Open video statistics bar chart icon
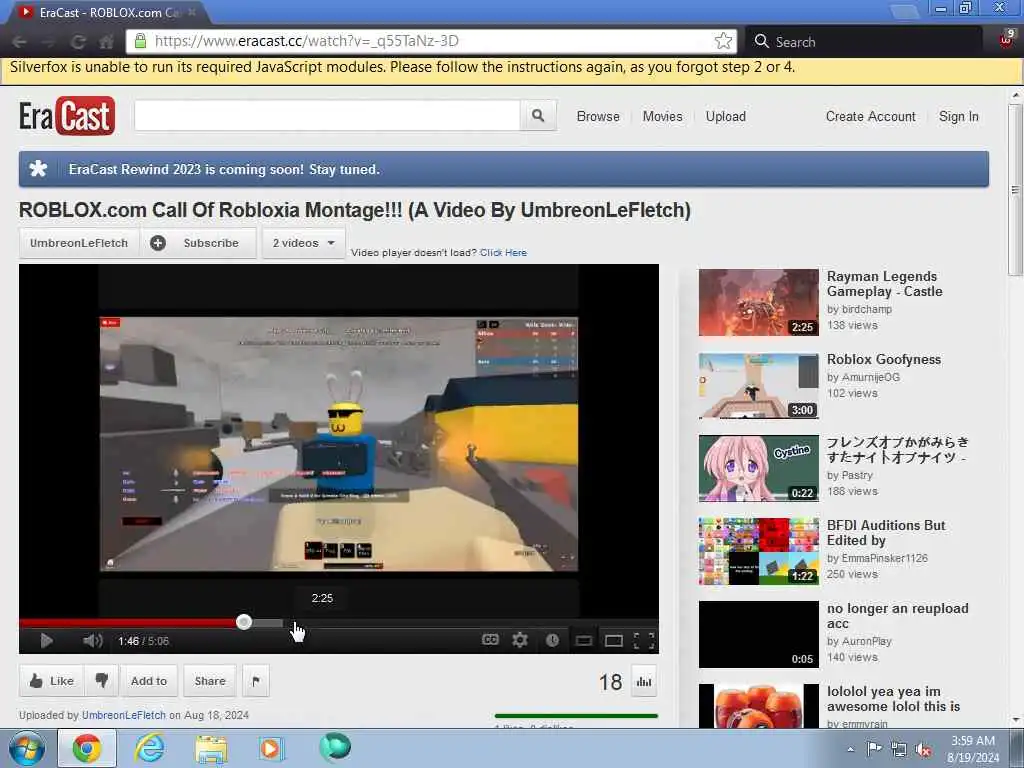 pyautogui.click(x=644, y=682)
